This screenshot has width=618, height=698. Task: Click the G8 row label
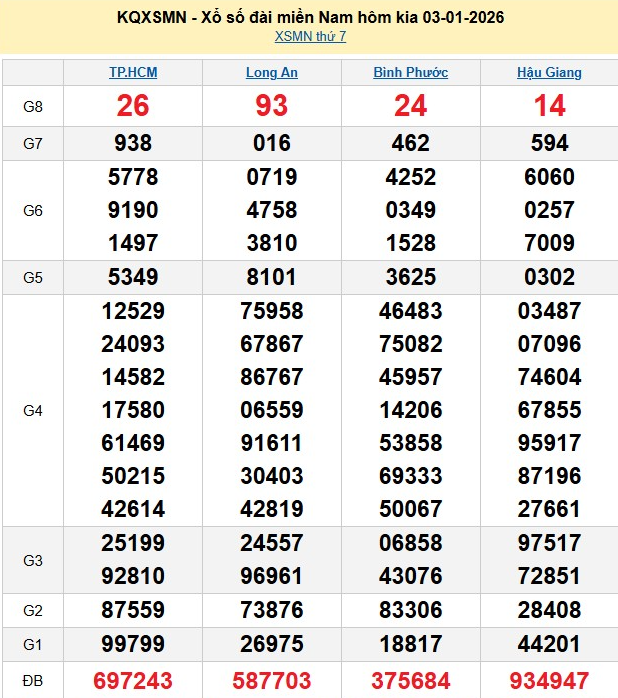(33, 106)
